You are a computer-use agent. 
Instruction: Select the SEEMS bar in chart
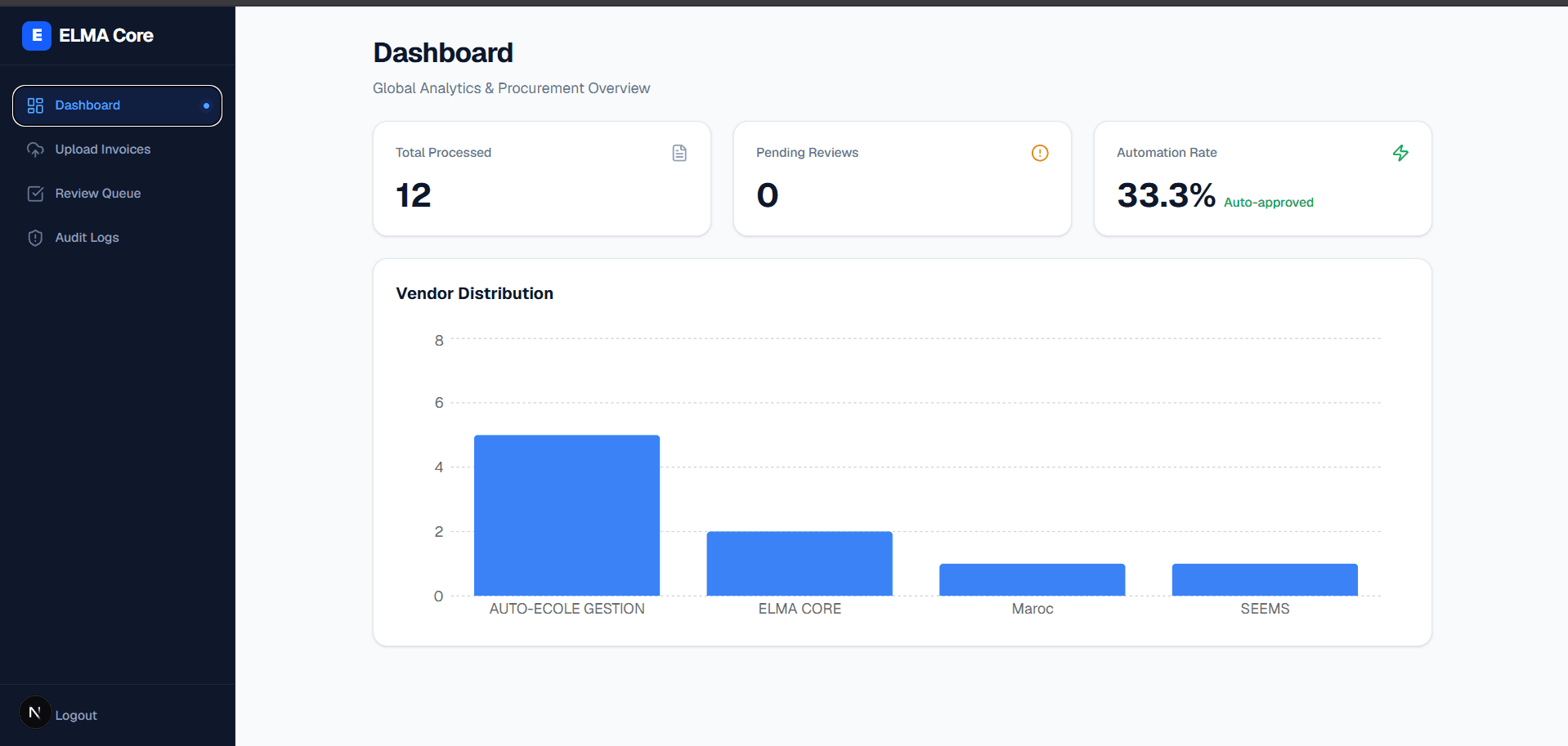[1265, 579]
